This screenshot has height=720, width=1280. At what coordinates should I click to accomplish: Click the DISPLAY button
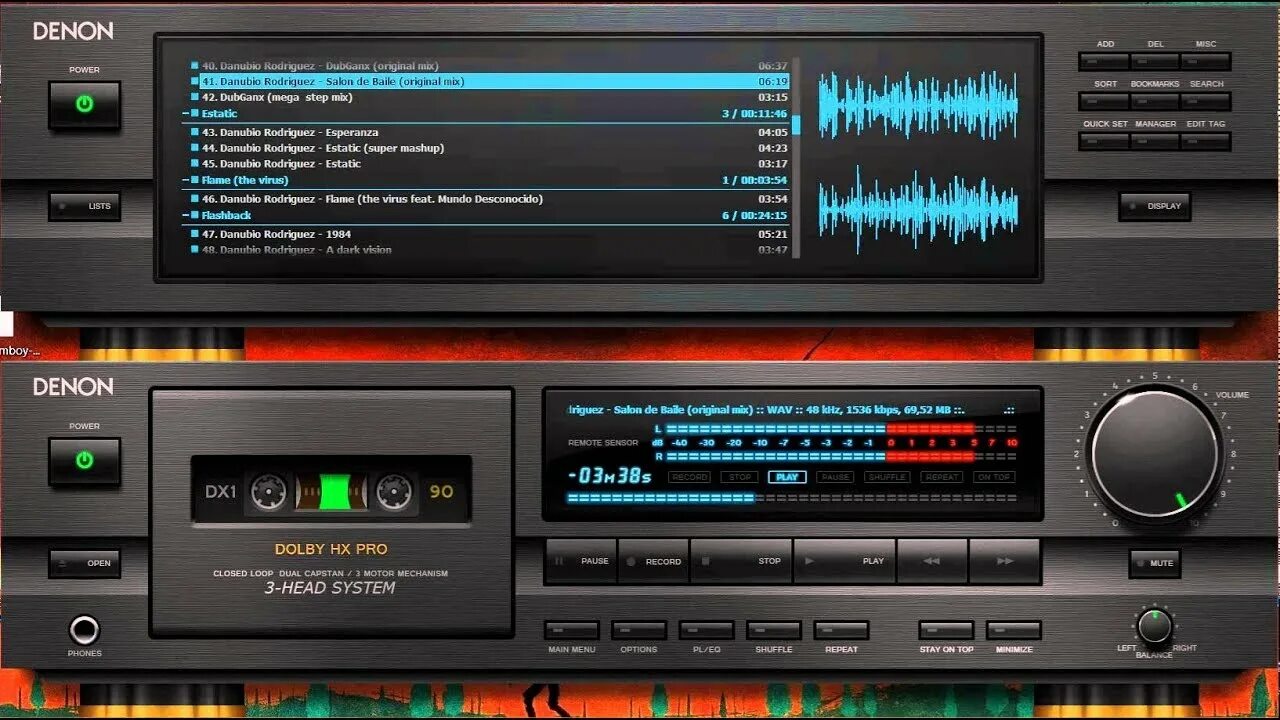coord(1155,206)
